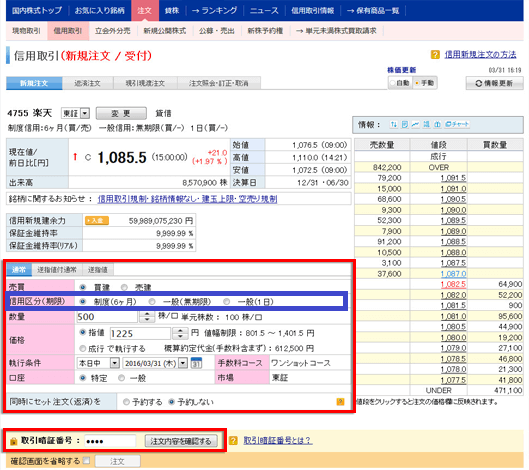
Task: Switch to 立会外分売 sub-tab
Action: (113, 31)
